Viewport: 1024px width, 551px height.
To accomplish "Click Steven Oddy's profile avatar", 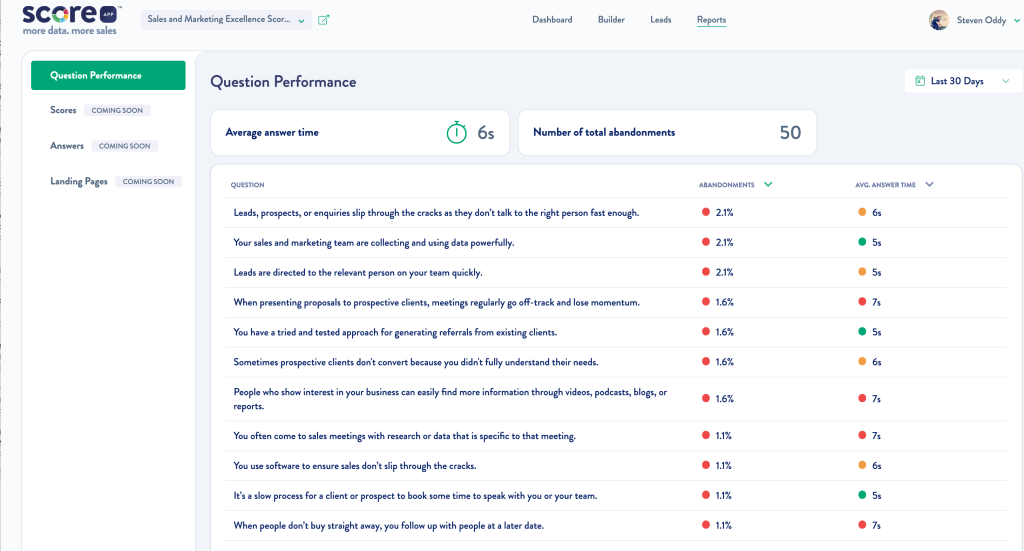I will coord(938,20).
